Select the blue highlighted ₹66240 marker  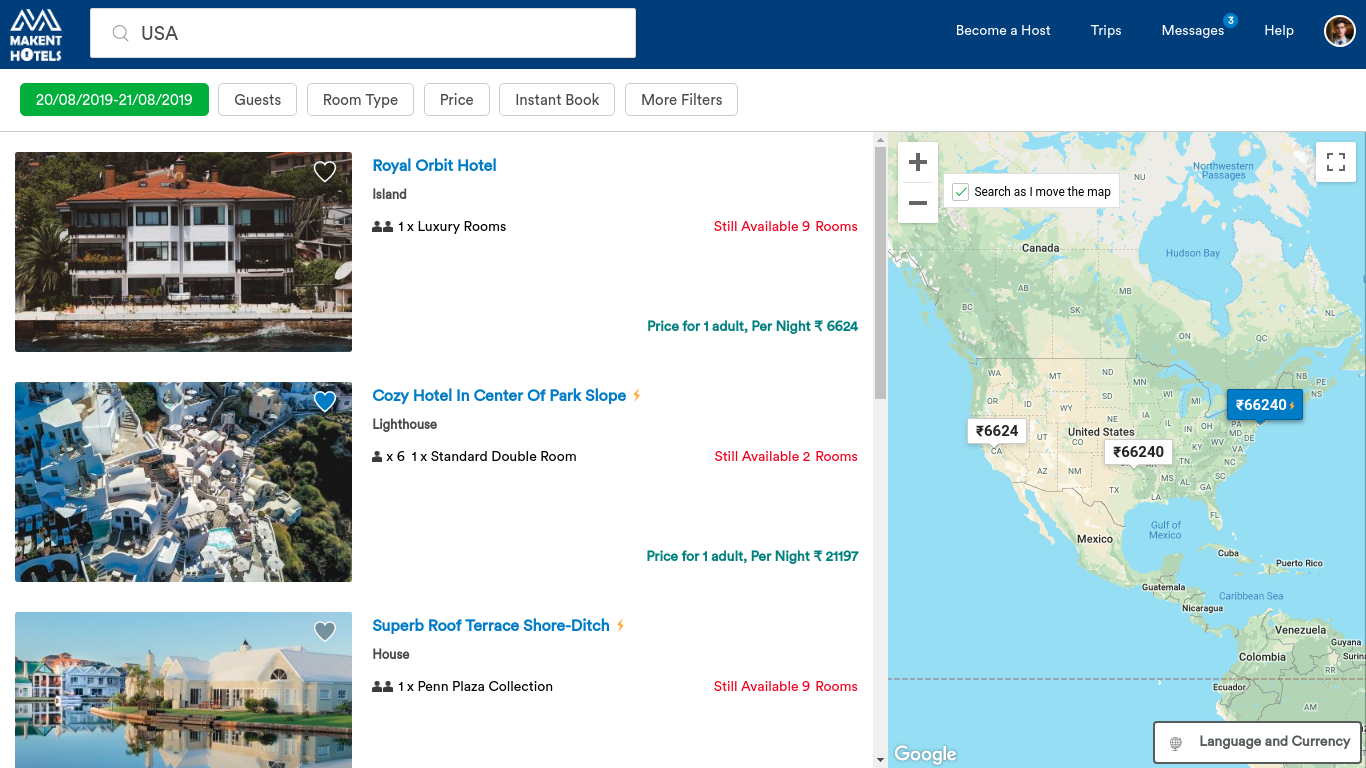pos(1265,405)
